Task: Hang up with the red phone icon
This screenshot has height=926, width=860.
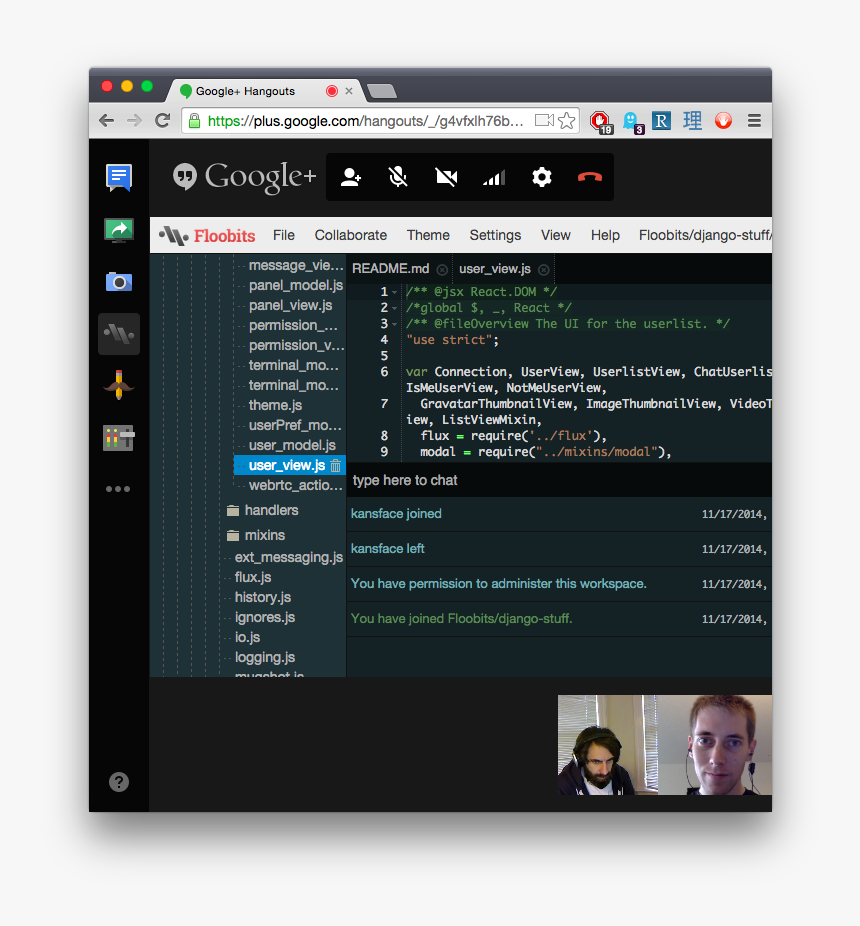Action: coord(589,177)
